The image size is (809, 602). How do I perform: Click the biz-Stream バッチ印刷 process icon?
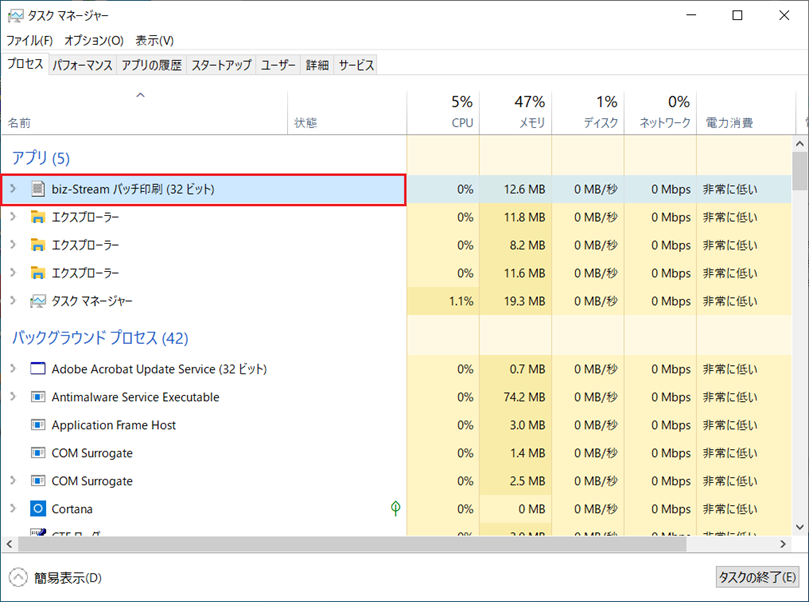click(x=38, y=189)
